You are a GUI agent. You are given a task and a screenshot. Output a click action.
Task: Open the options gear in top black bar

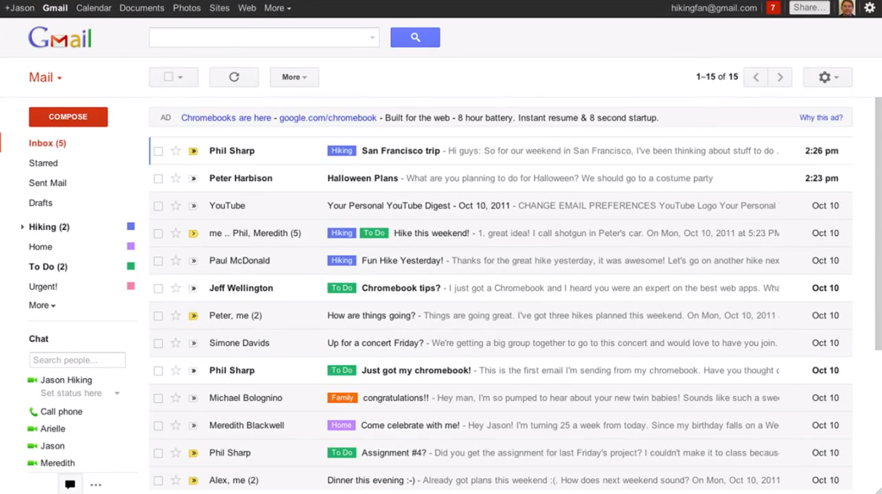[x=870, y=8]
